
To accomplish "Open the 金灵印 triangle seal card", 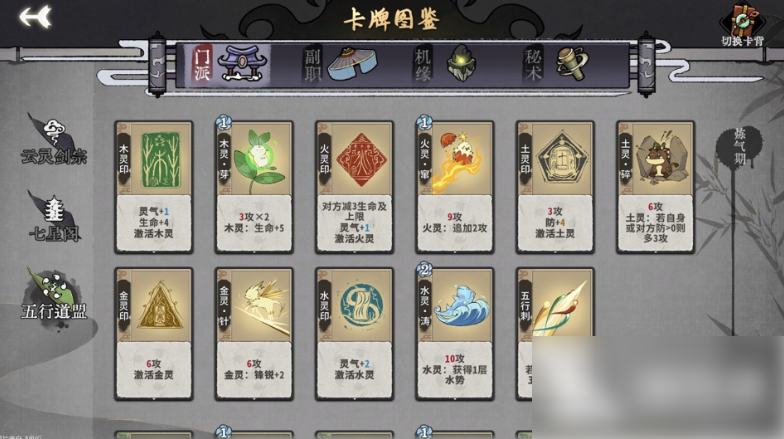I will click(154, 334).
